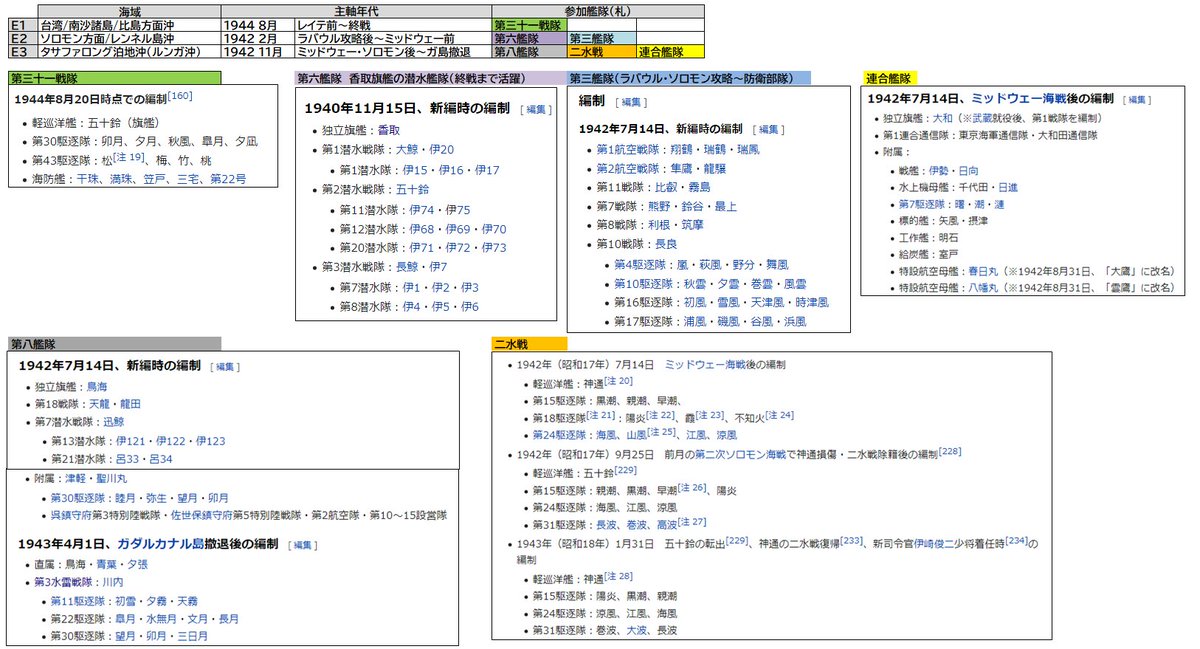The width and height of the screenshot is (1200, 649).
Task: Open the 日進 link under 水上機母艦
Action: (1009, 187)
